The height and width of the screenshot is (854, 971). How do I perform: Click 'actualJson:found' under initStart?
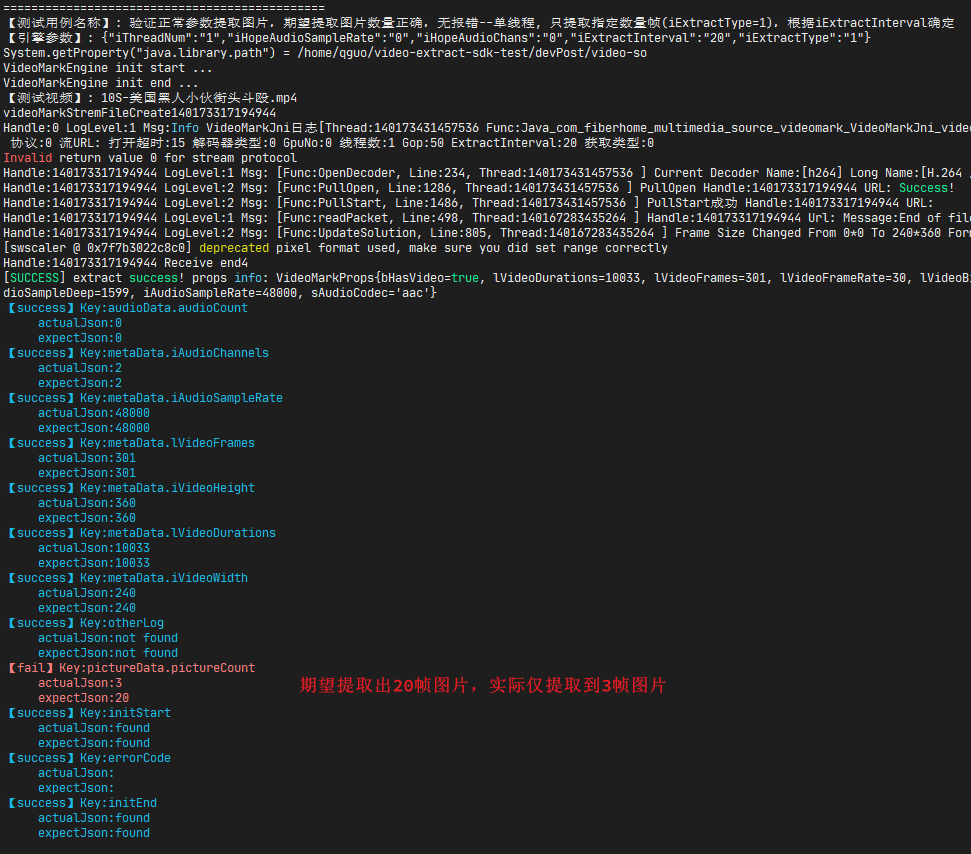(x=94, y=728)
